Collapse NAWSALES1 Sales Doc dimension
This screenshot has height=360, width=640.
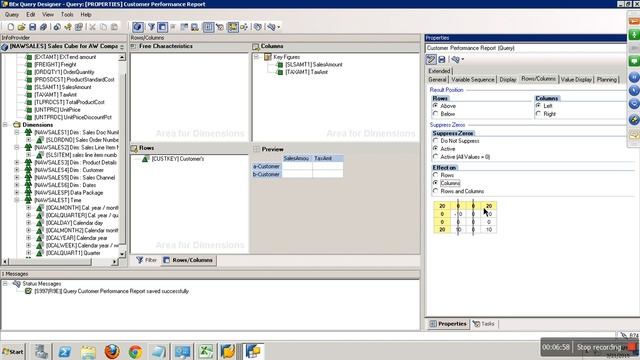click(17, 132)
